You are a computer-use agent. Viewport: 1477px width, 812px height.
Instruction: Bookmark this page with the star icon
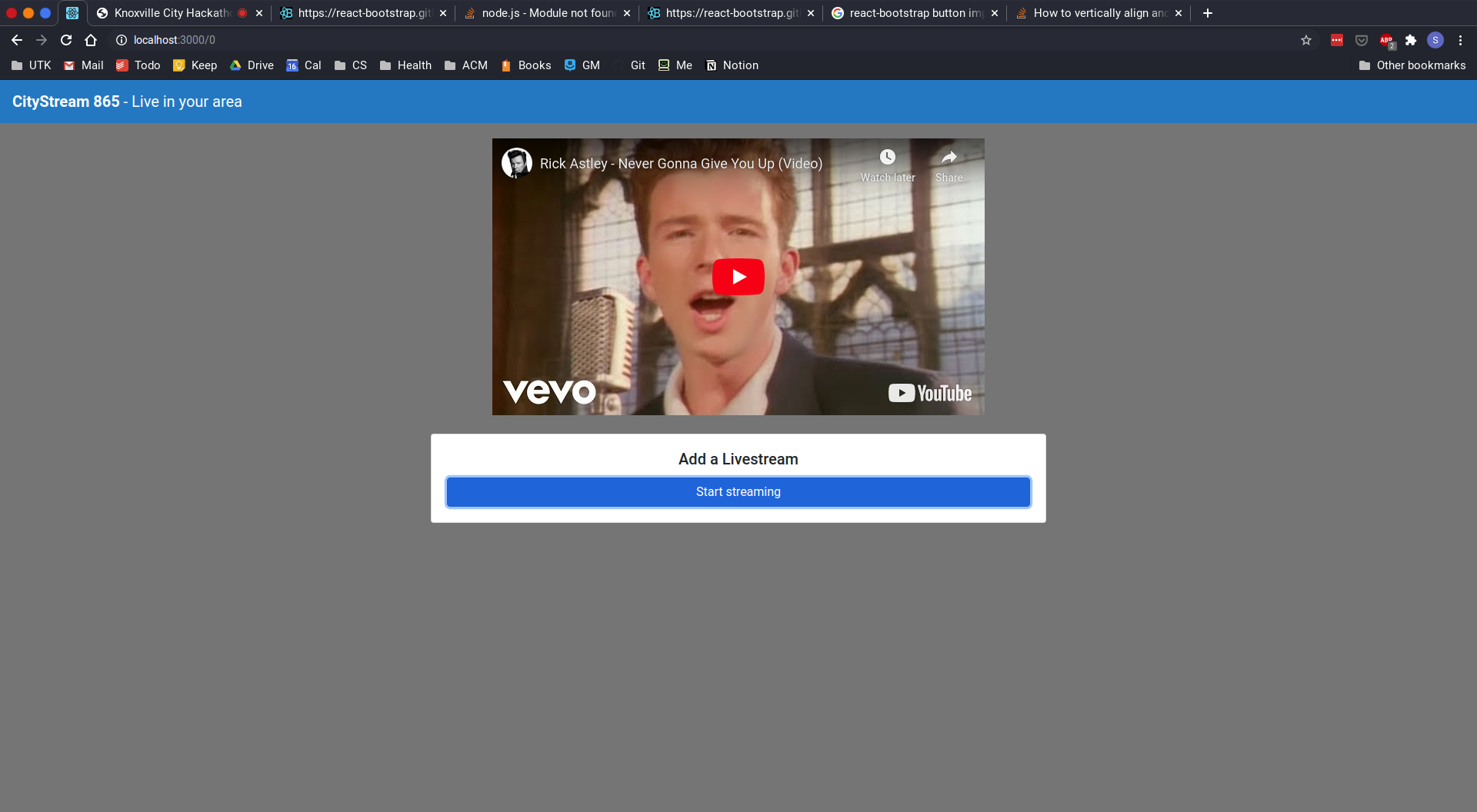(1306, 40)
